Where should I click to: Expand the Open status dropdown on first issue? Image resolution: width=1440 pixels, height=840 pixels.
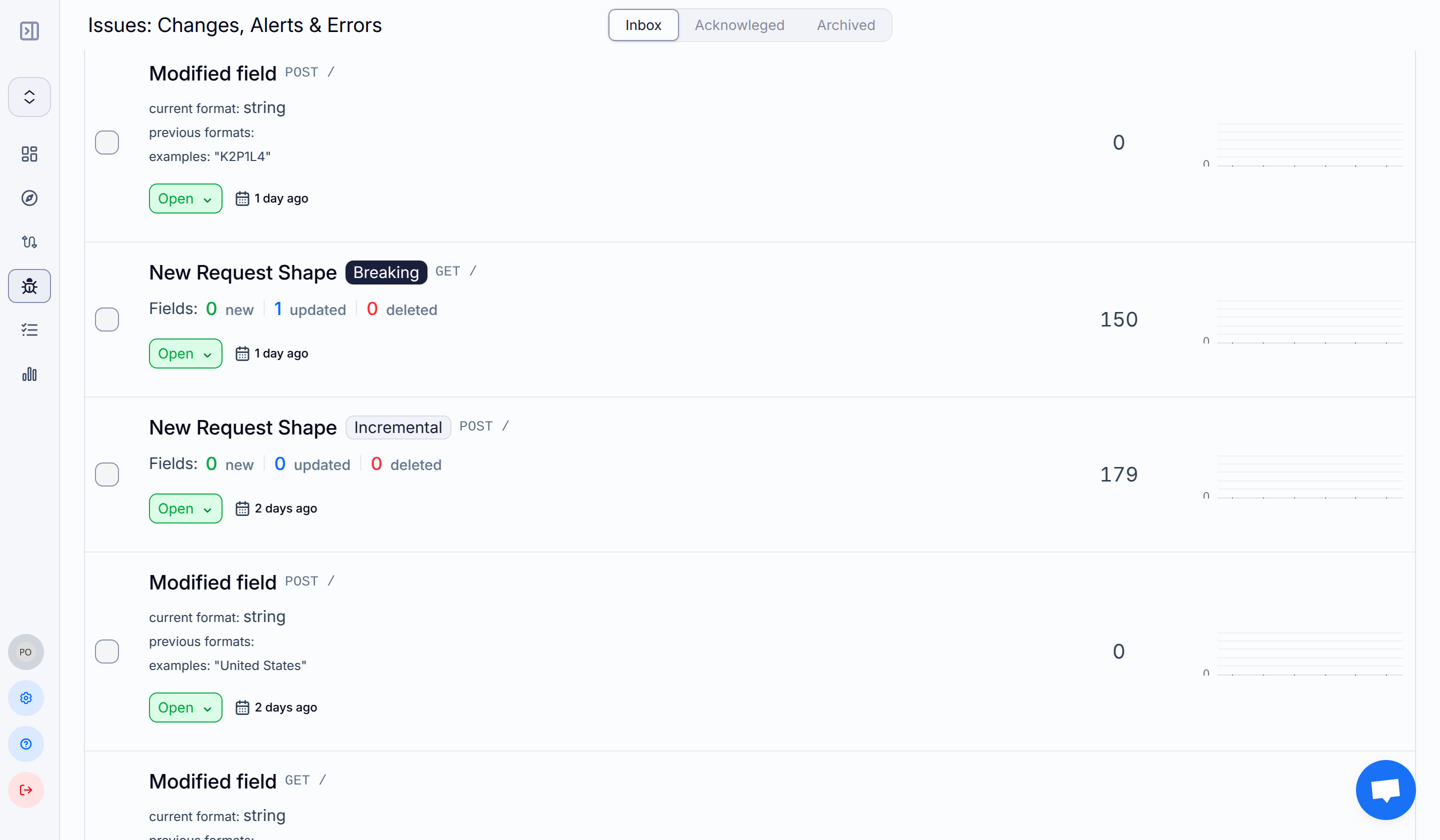185,198
